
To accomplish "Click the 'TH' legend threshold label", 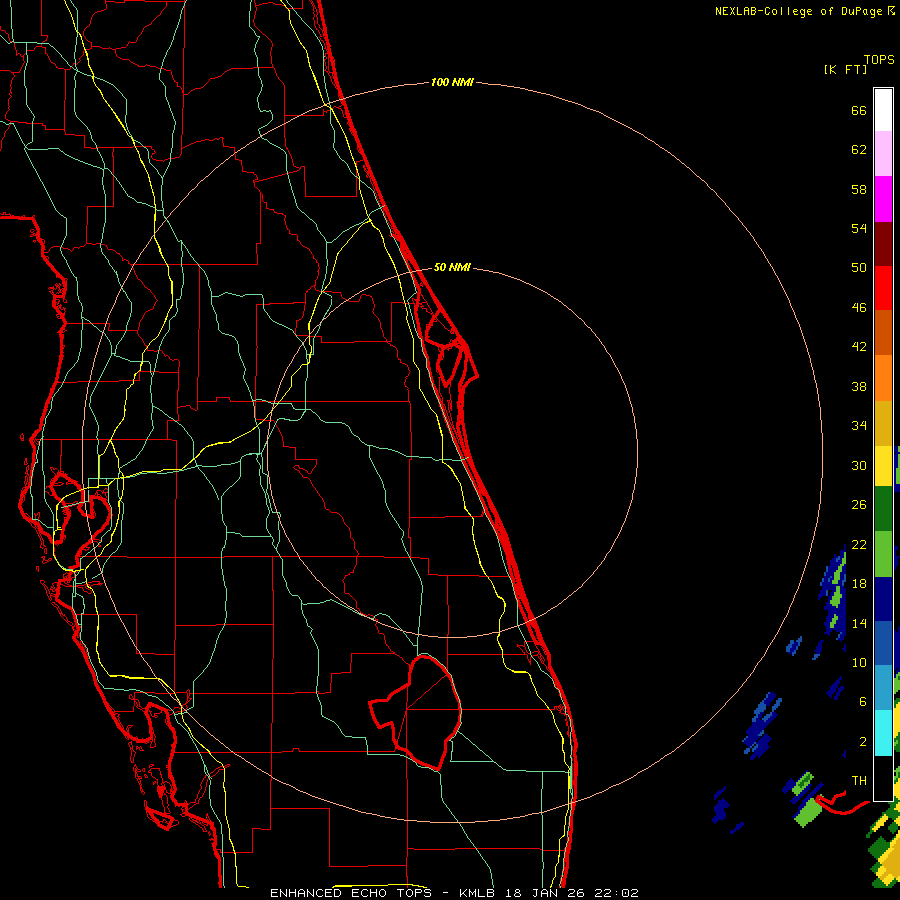I will coord(859,780).
